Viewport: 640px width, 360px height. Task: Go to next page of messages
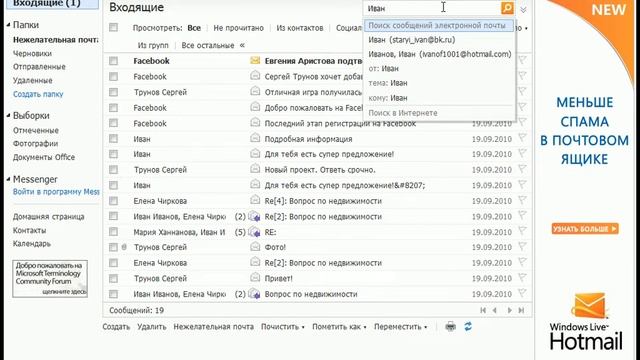(x=509, y=310)
